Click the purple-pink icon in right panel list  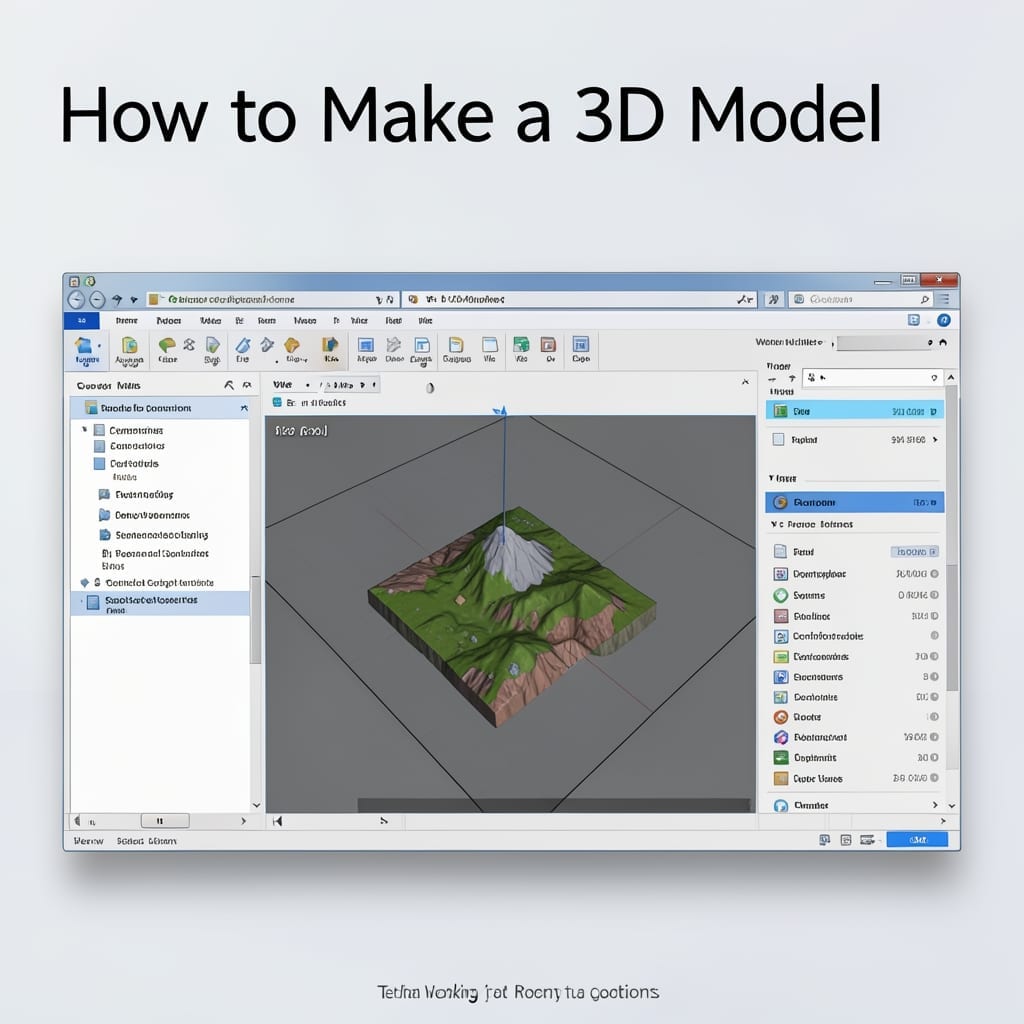click(780, 737)
